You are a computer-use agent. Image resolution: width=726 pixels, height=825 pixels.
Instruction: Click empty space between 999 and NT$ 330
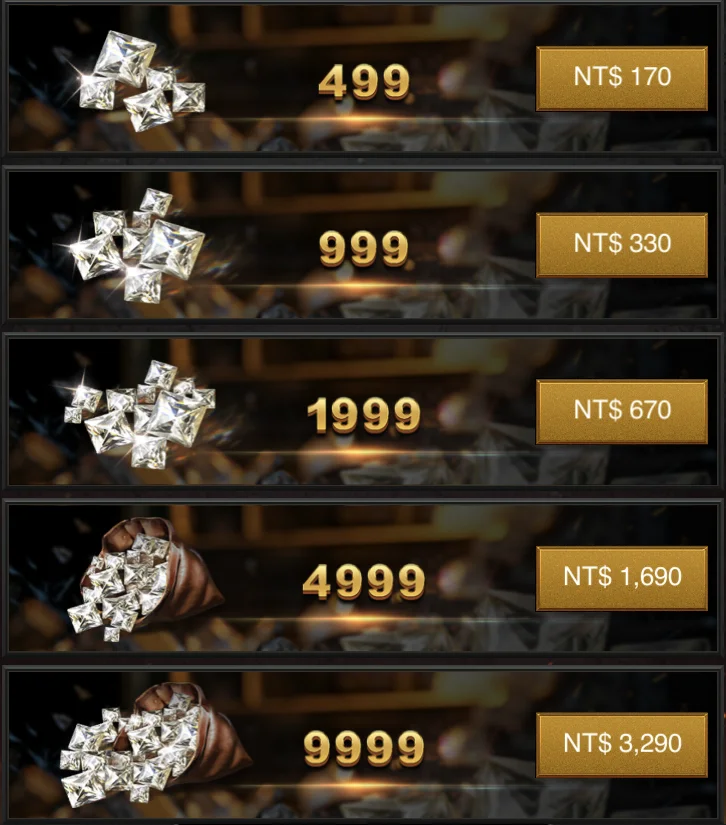coord(473,246)
